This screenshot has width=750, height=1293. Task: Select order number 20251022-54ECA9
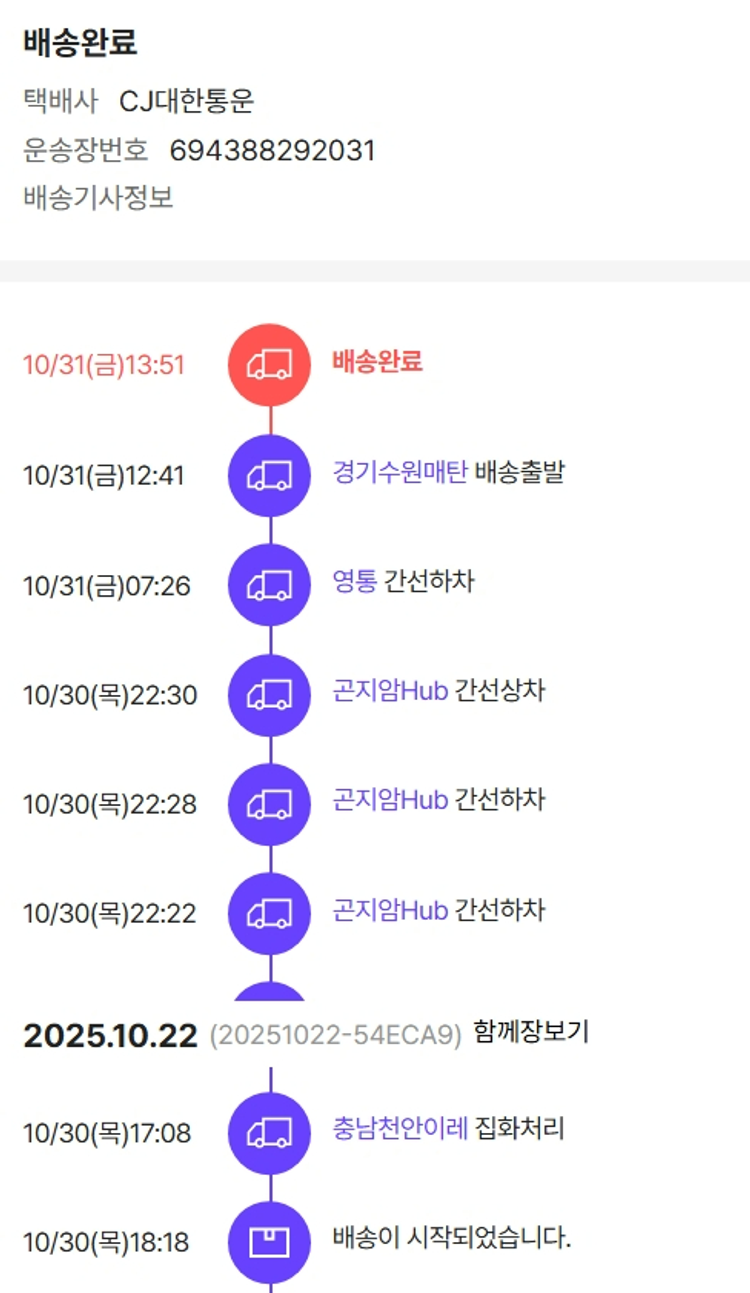tap(335, 1036)
